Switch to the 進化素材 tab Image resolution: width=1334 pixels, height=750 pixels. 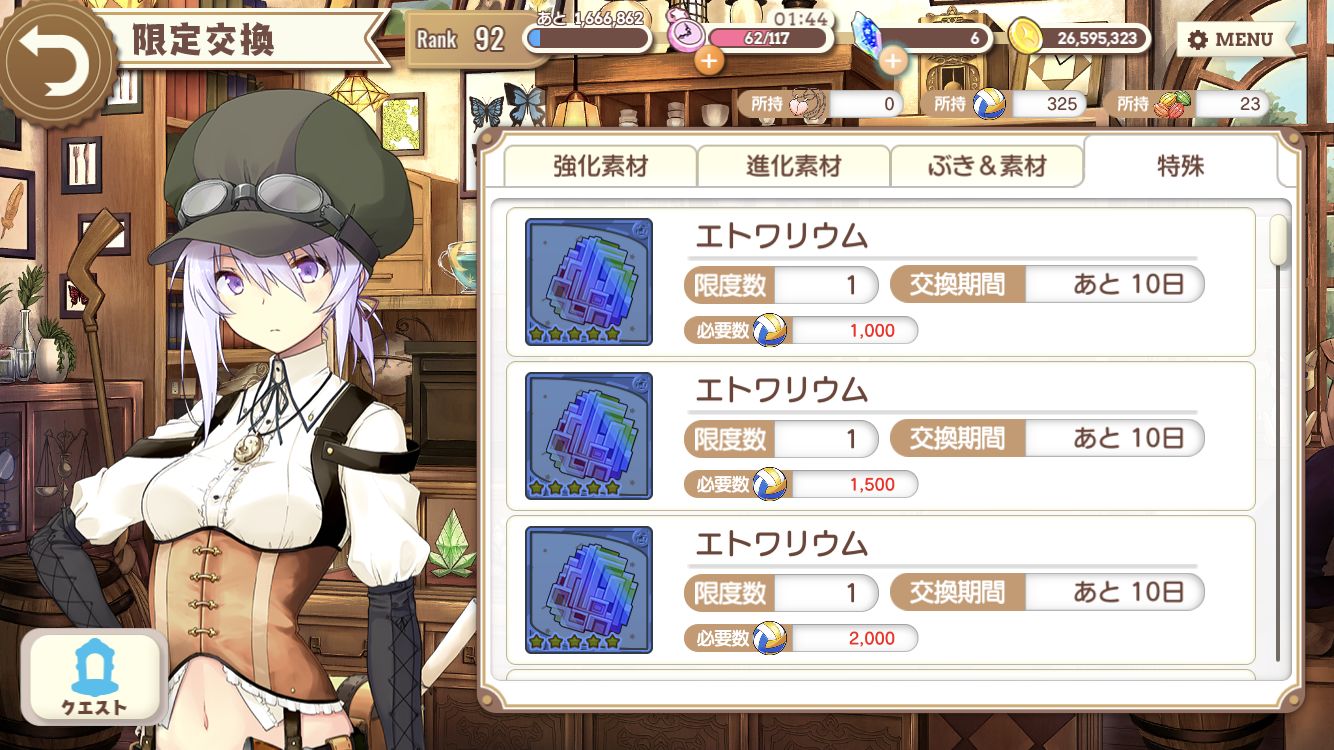(x=793, y=167)
